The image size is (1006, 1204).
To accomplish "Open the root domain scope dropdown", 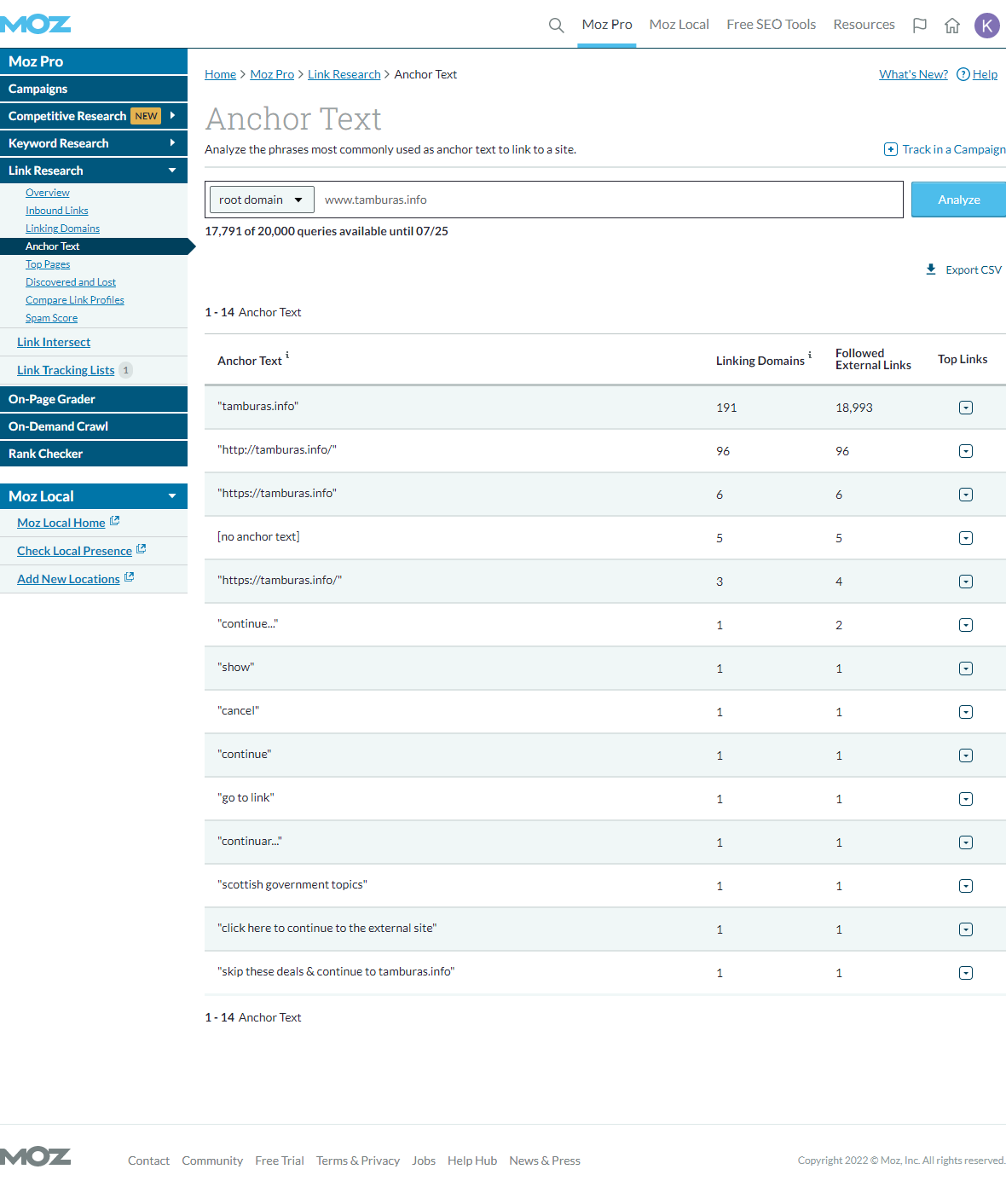I will (262, 200).
